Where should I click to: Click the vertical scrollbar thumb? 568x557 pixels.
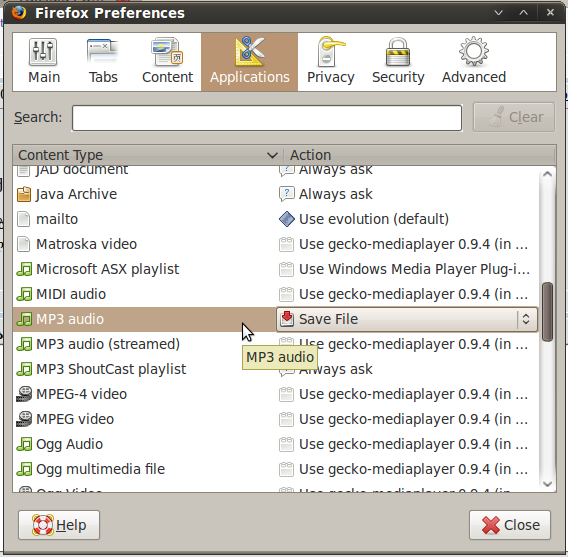(x=547, y=311)
